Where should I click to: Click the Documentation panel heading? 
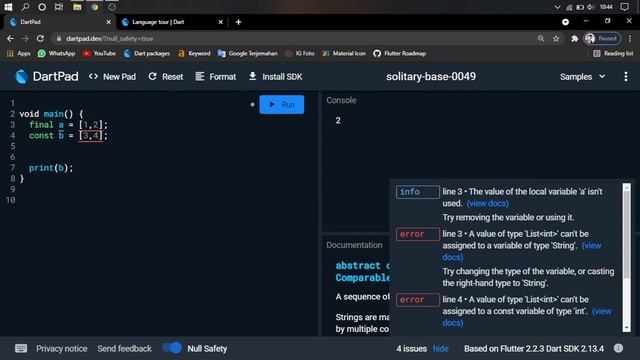point(354,245)
